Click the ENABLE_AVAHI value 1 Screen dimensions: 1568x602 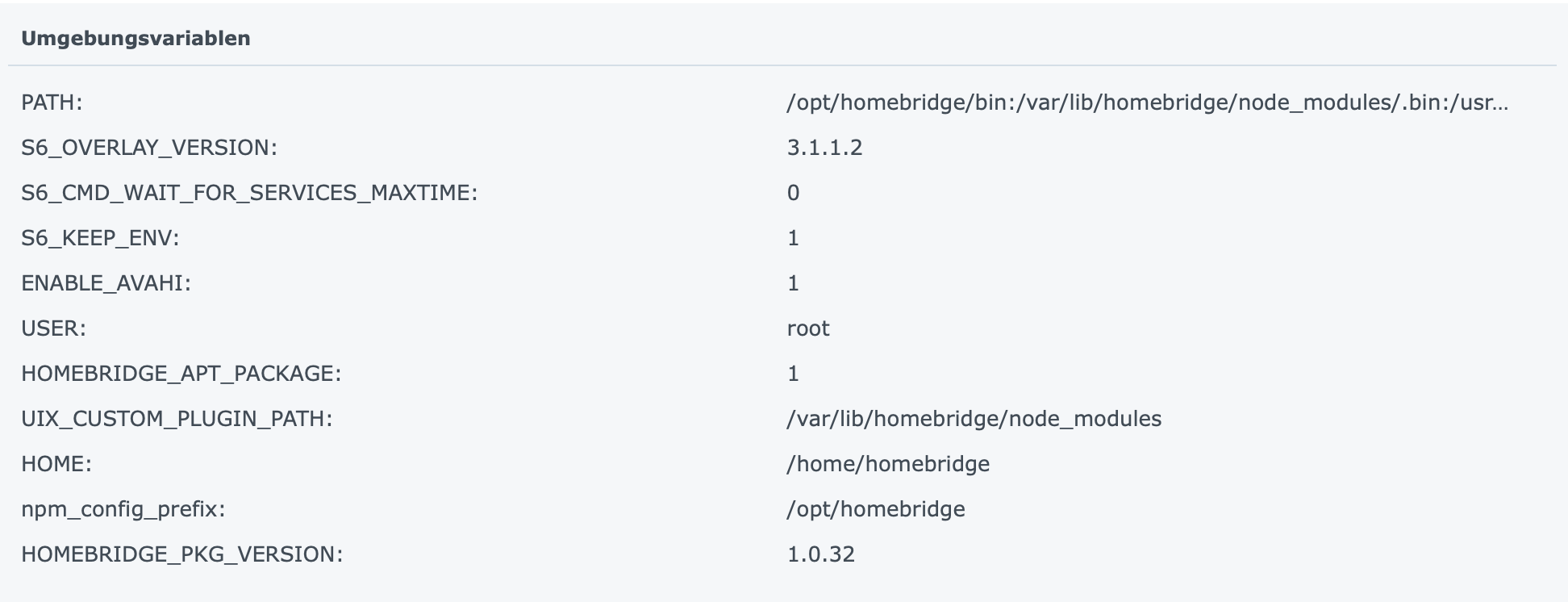pos(793,283)
